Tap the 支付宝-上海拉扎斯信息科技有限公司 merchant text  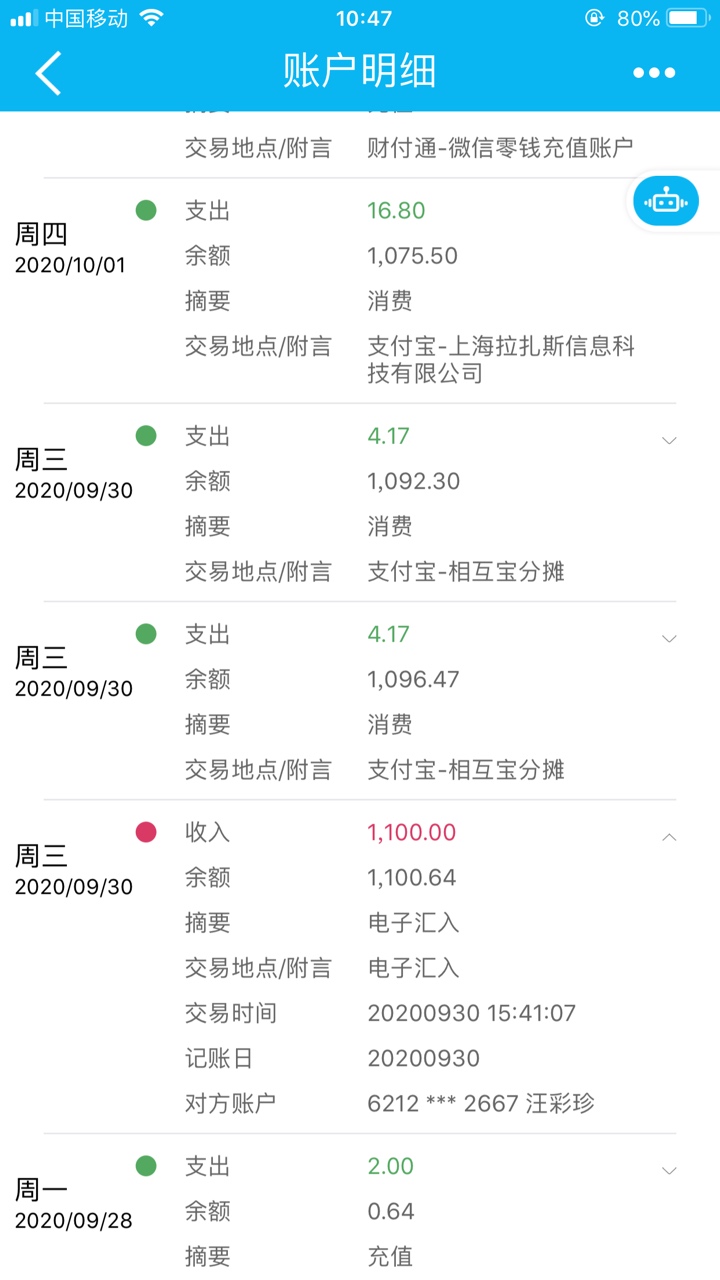pos(501,360)
